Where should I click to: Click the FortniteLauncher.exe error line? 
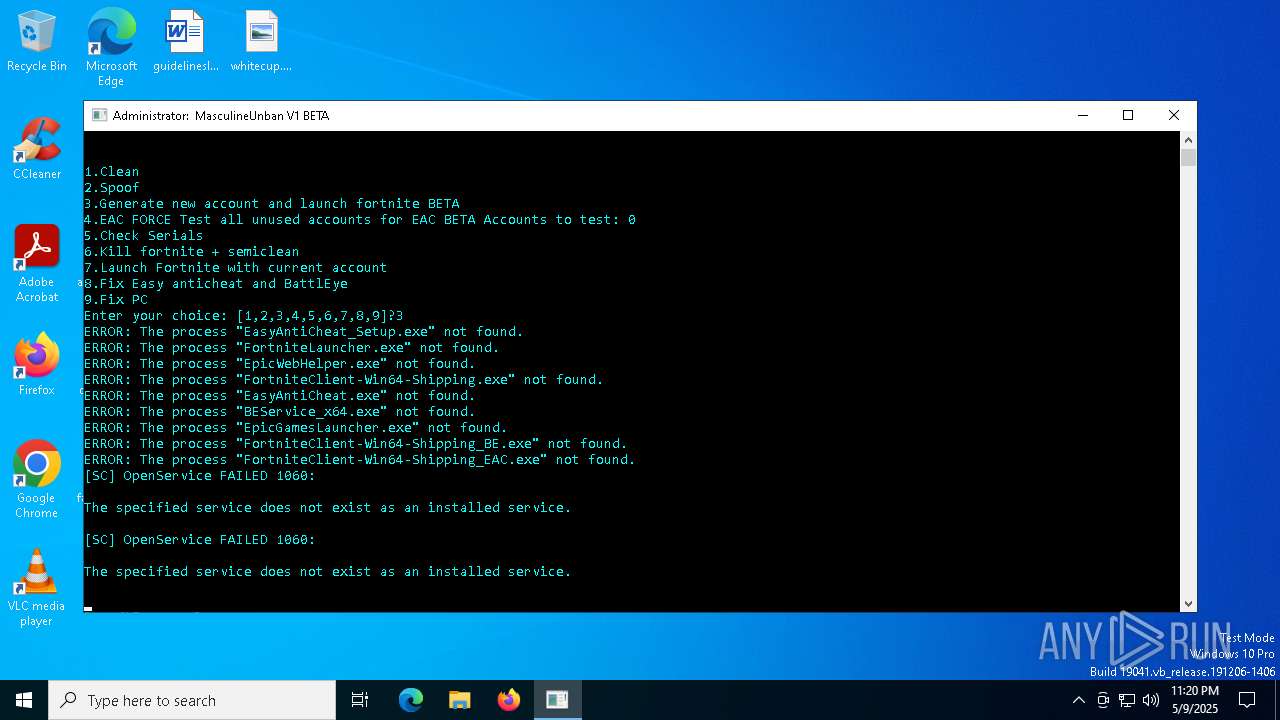point(292,348)
